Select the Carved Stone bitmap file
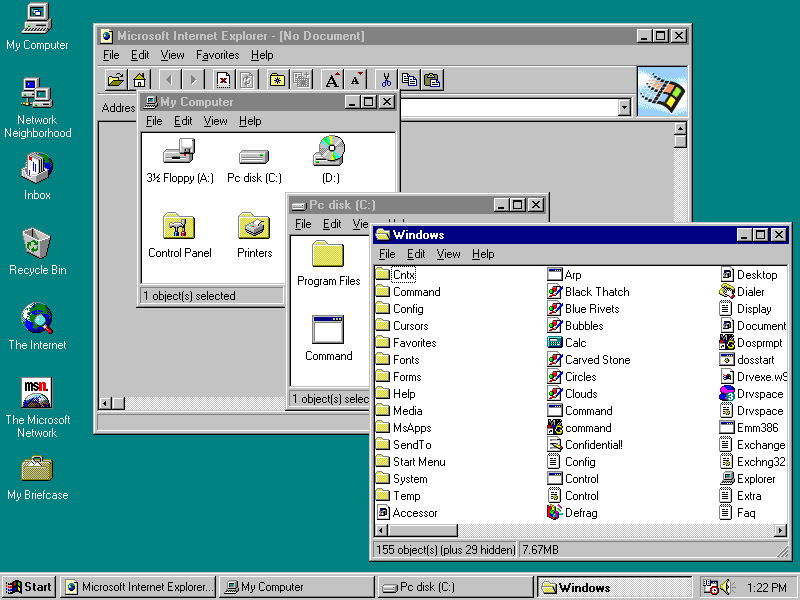 click(589, 360)
